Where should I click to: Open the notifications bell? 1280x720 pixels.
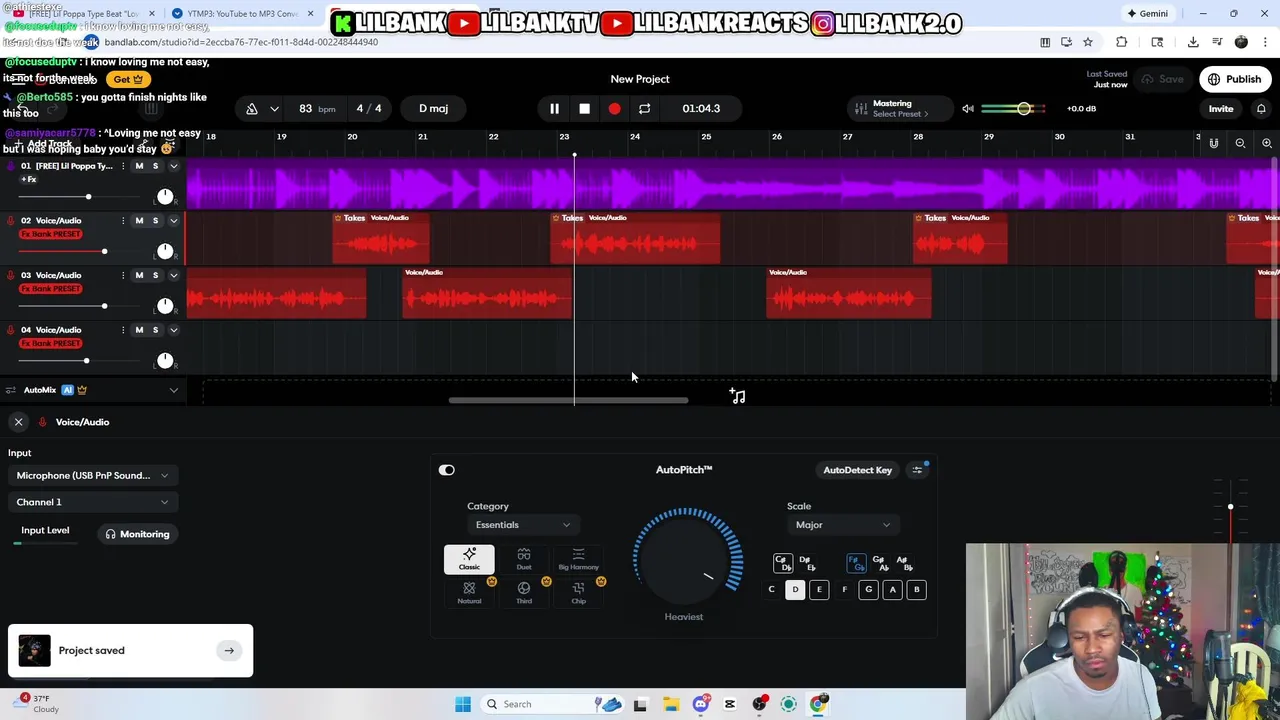(1261, 108)
